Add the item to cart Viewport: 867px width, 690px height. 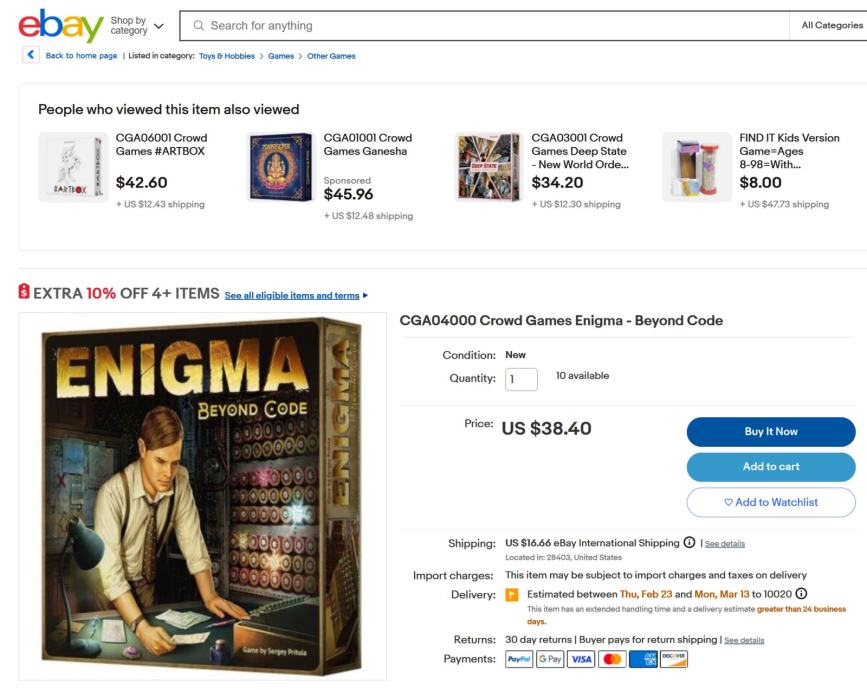(770, 467)
